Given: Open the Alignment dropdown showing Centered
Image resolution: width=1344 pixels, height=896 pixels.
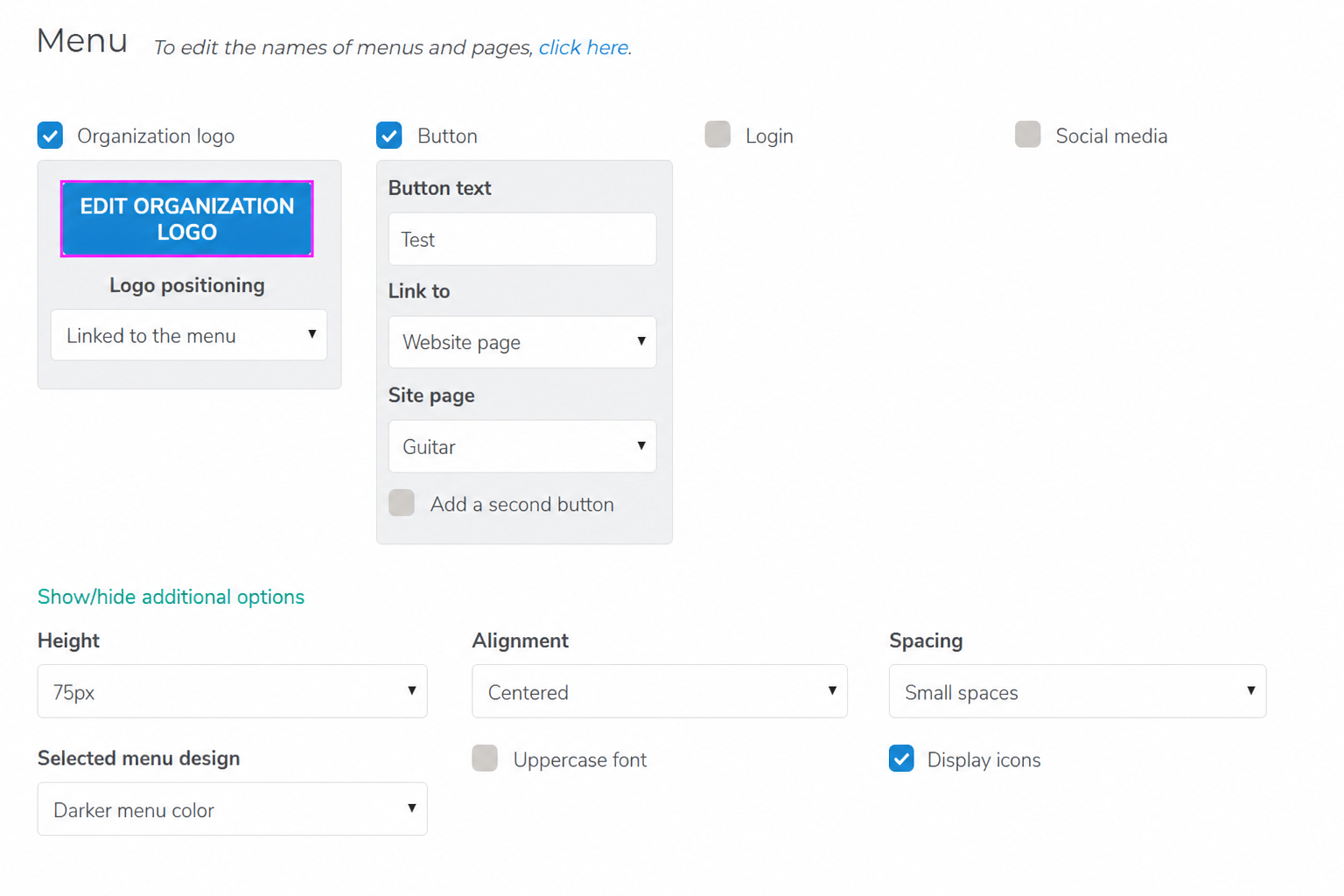Looking at the screenshot, I should pos(660,691).
